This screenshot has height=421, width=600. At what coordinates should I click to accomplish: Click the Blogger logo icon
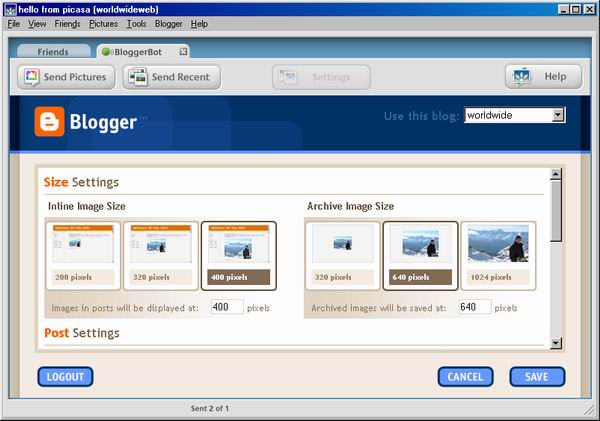point(49,122)
